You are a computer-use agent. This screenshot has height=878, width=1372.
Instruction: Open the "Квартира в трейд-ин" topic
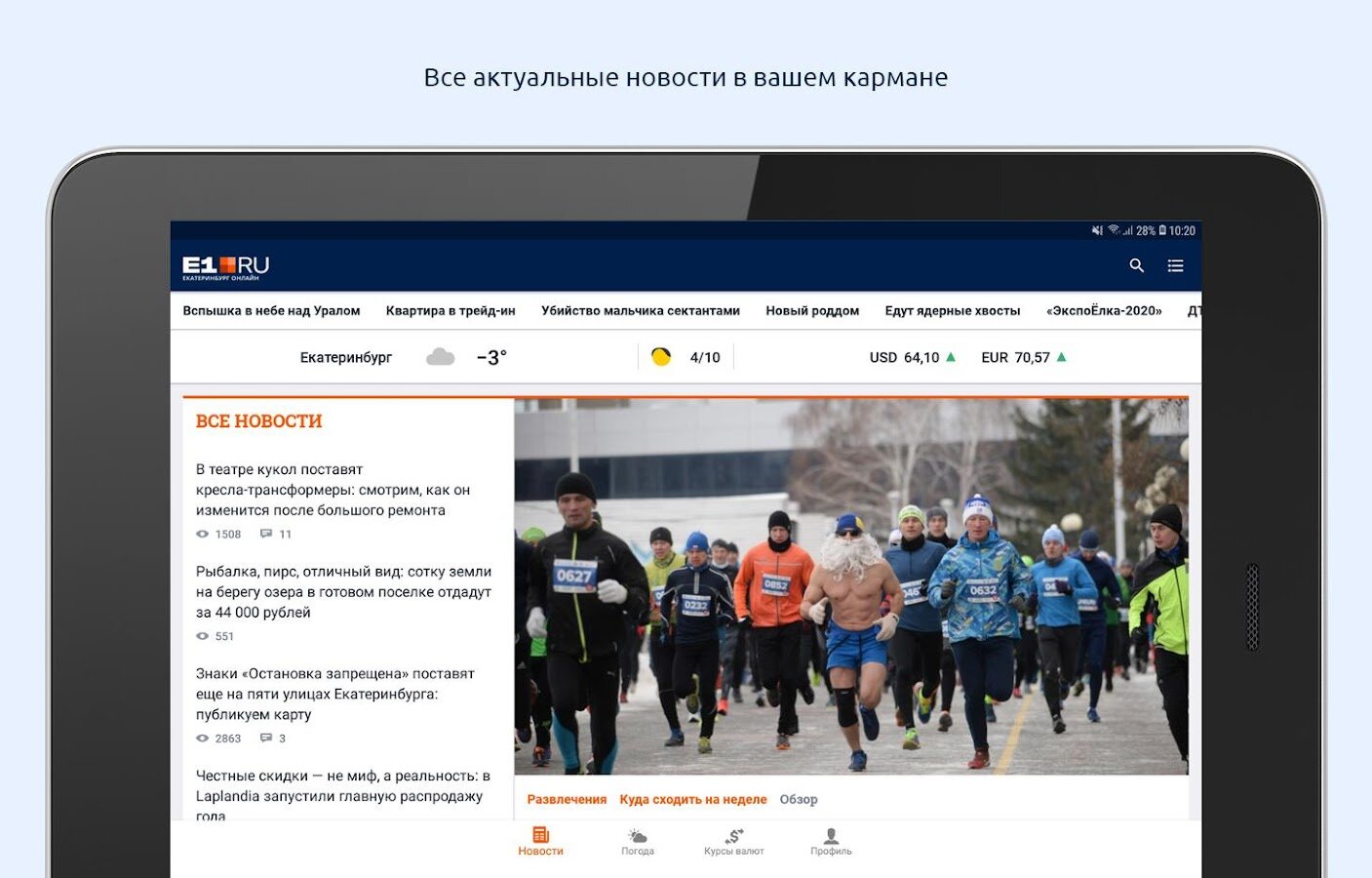[x=451, y=311]
